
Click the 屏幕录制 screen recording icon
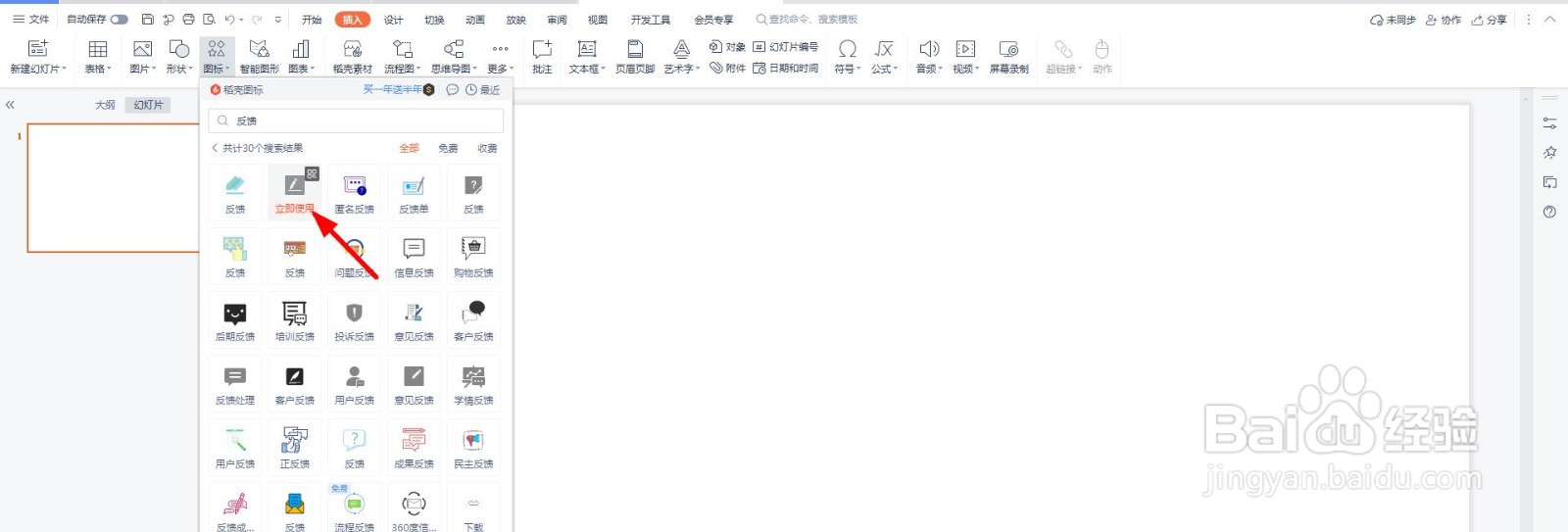1008,57
